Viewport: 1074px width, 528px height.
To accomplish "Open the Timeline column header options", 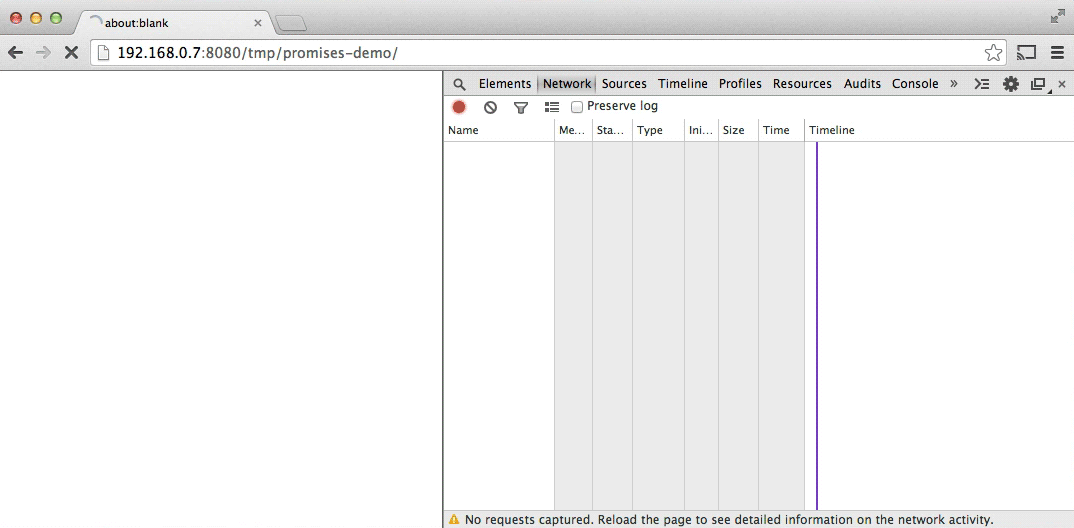I will click(x=939, y=130).
